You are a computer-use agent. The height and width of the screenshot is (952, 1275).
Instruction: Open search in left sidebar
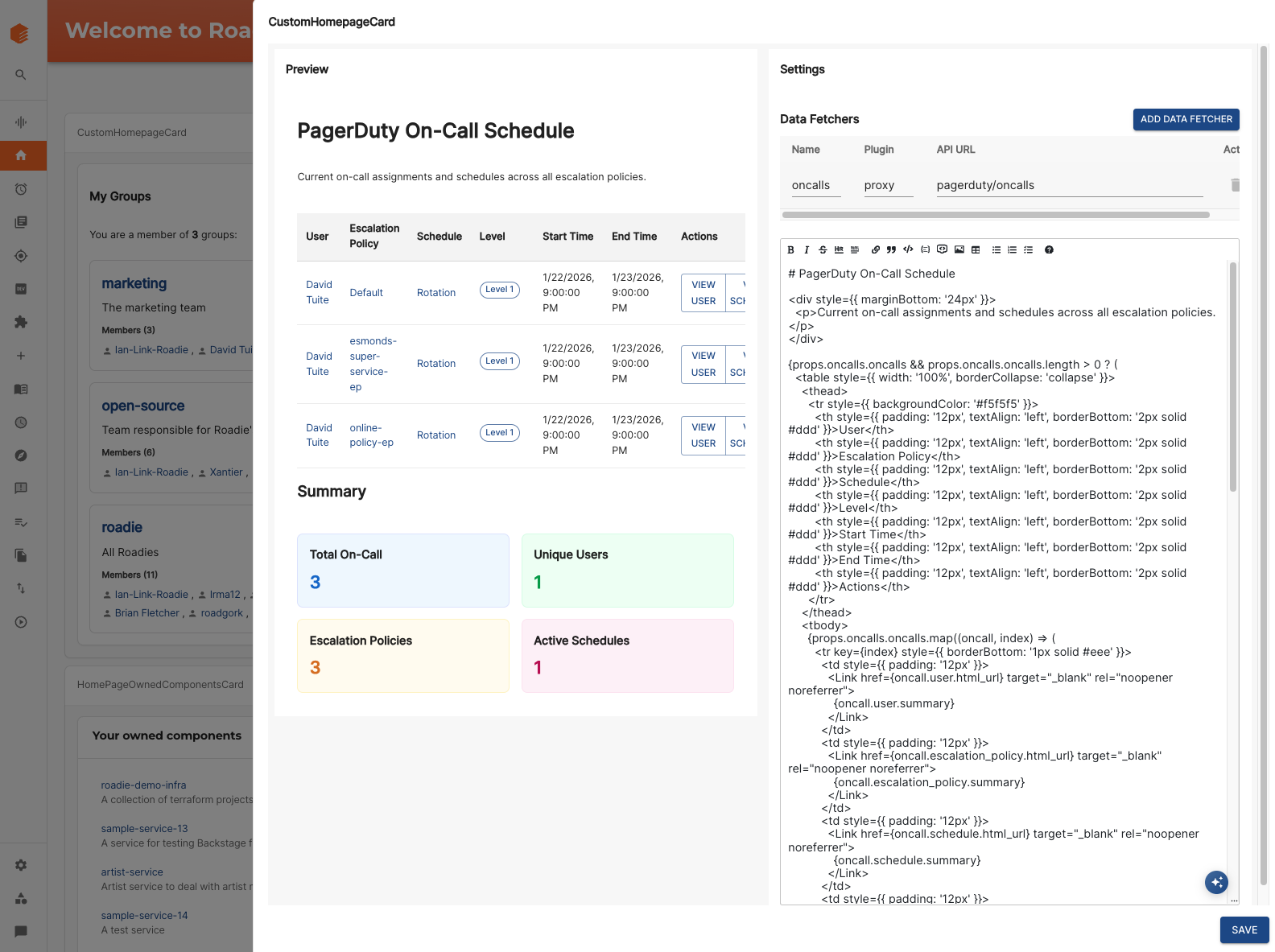[x=21, y=75]
